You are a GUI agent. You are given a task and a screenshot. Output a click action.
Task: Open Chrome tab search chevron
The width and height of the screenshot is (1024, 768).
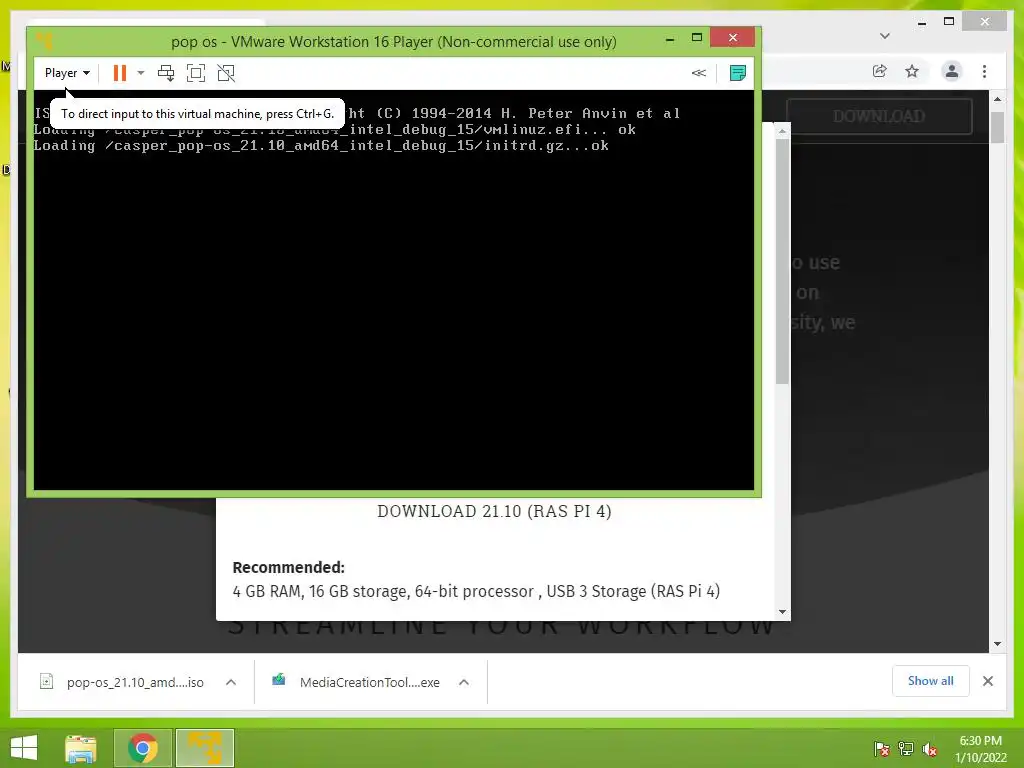[x=885, y=36]
